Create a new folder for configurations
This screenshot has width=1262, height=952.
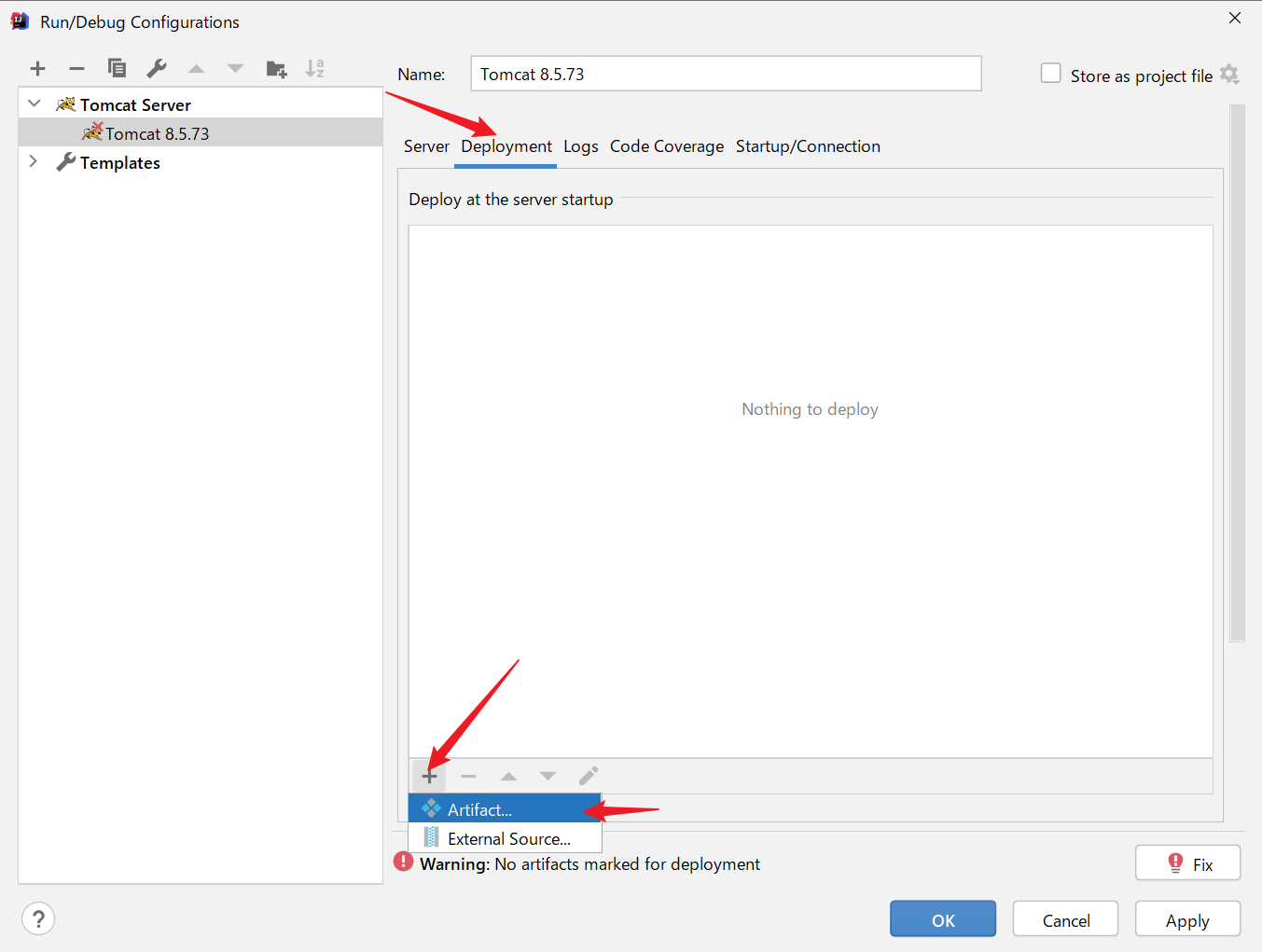coord(275,68)
